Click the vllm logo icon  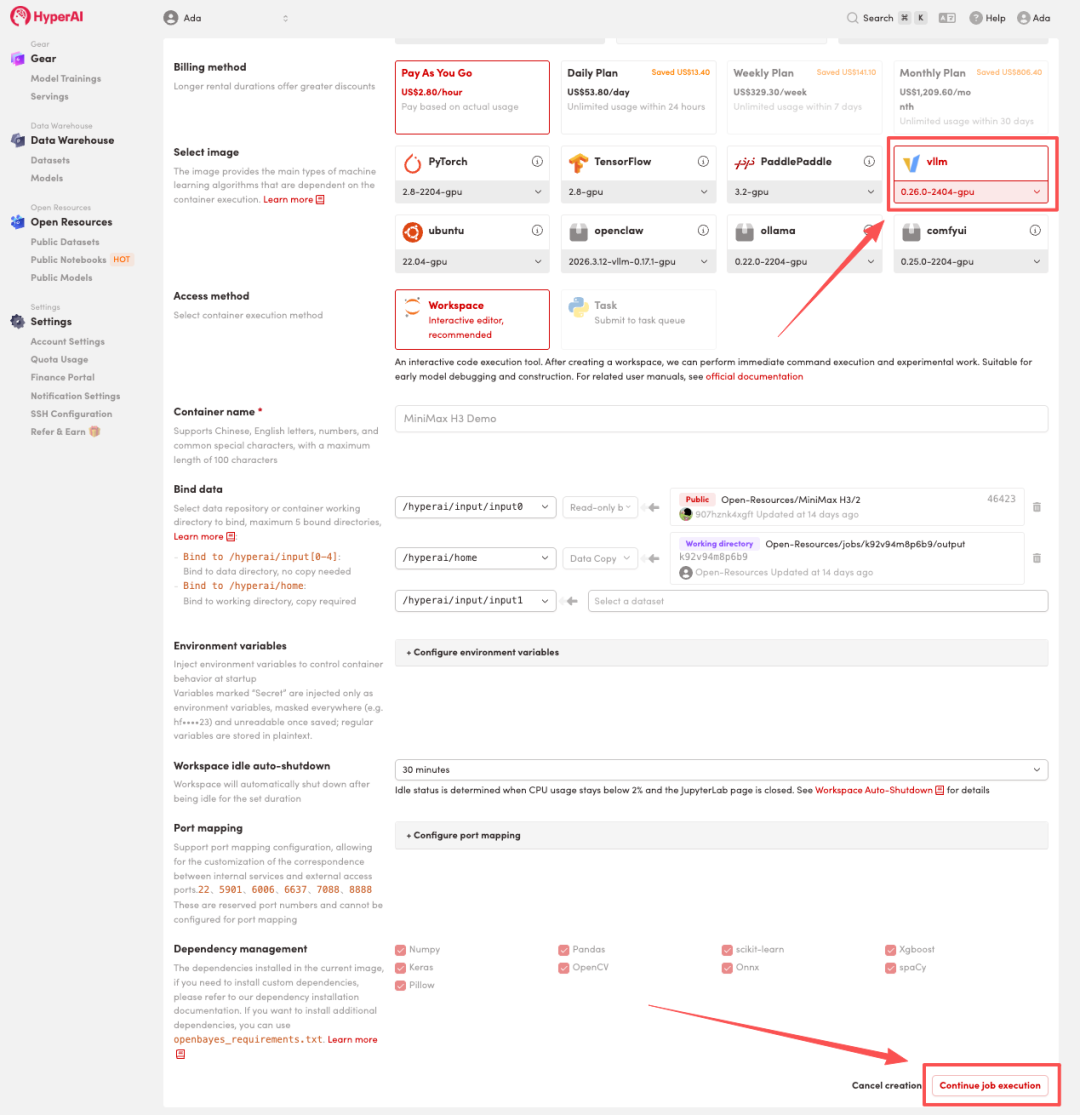click(911, 163)
